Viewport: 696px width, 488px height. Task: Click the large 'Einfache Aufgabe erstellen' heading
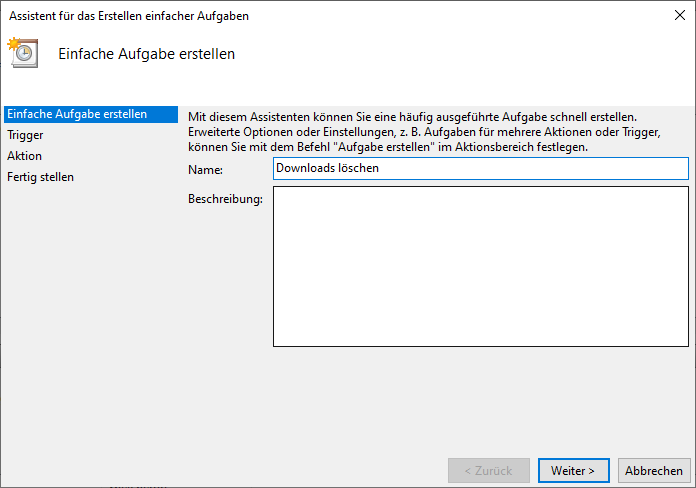(x=147, y=54)
